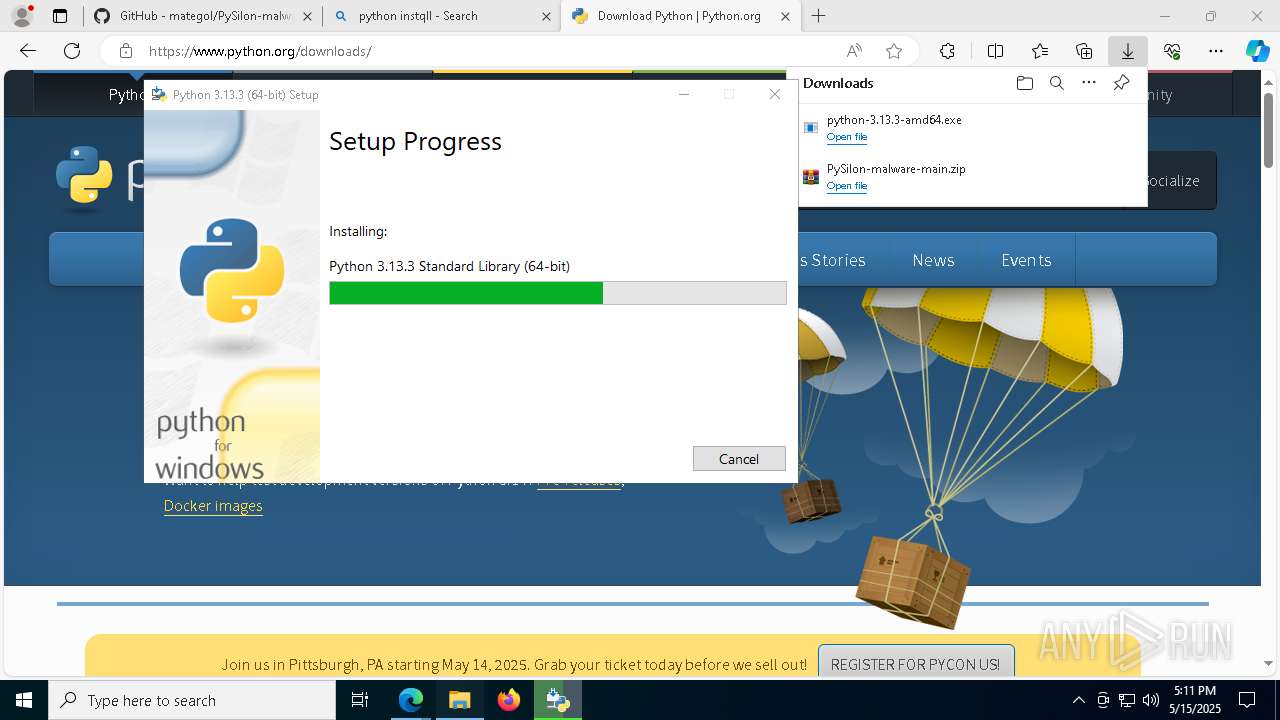The height and width of the screenshot is (720, 1280).
Task: Open the tab actions menu icon
Action: [60, 16]
